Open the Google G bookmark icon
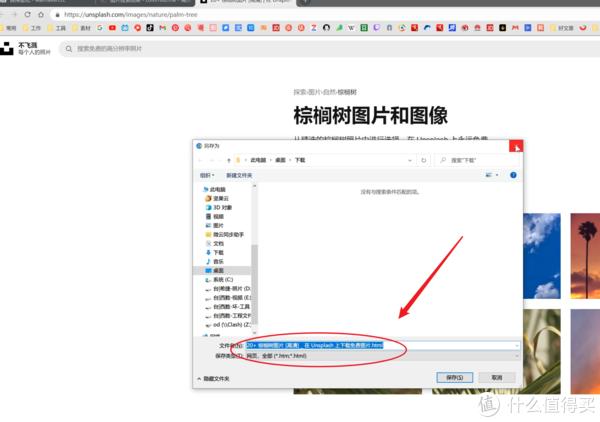This screenshot has height=422, width=600. (x=100, y=28)
